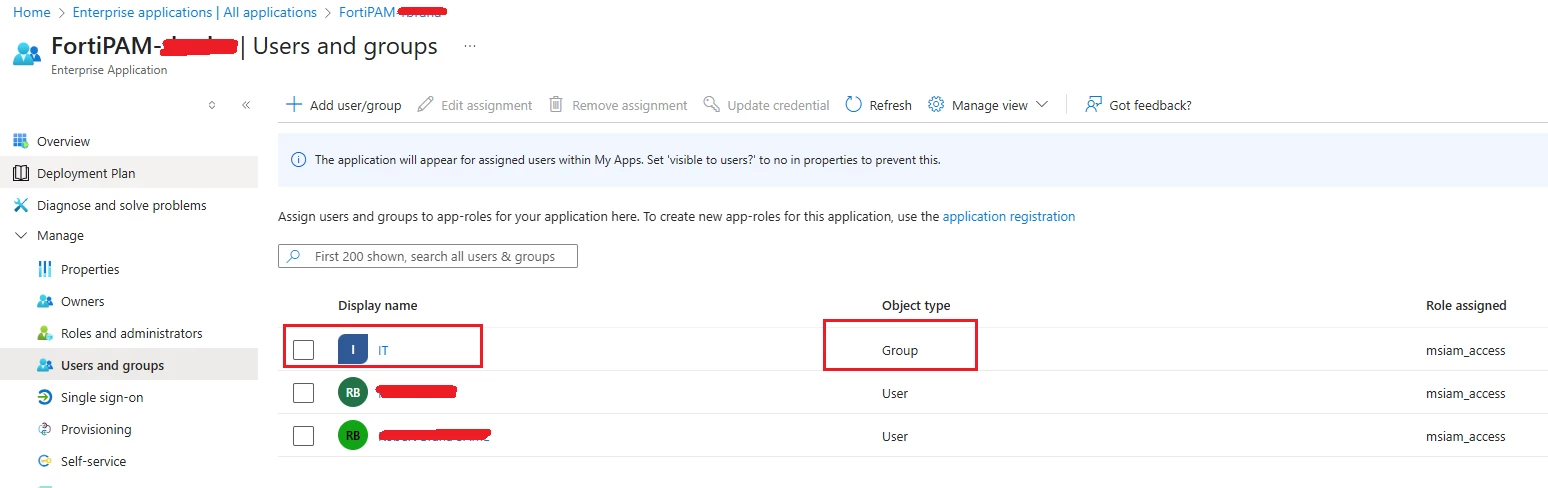Click the Update credential key icon
The height and width of the screenshot is (488, 1548).
[x=711, y=104]
